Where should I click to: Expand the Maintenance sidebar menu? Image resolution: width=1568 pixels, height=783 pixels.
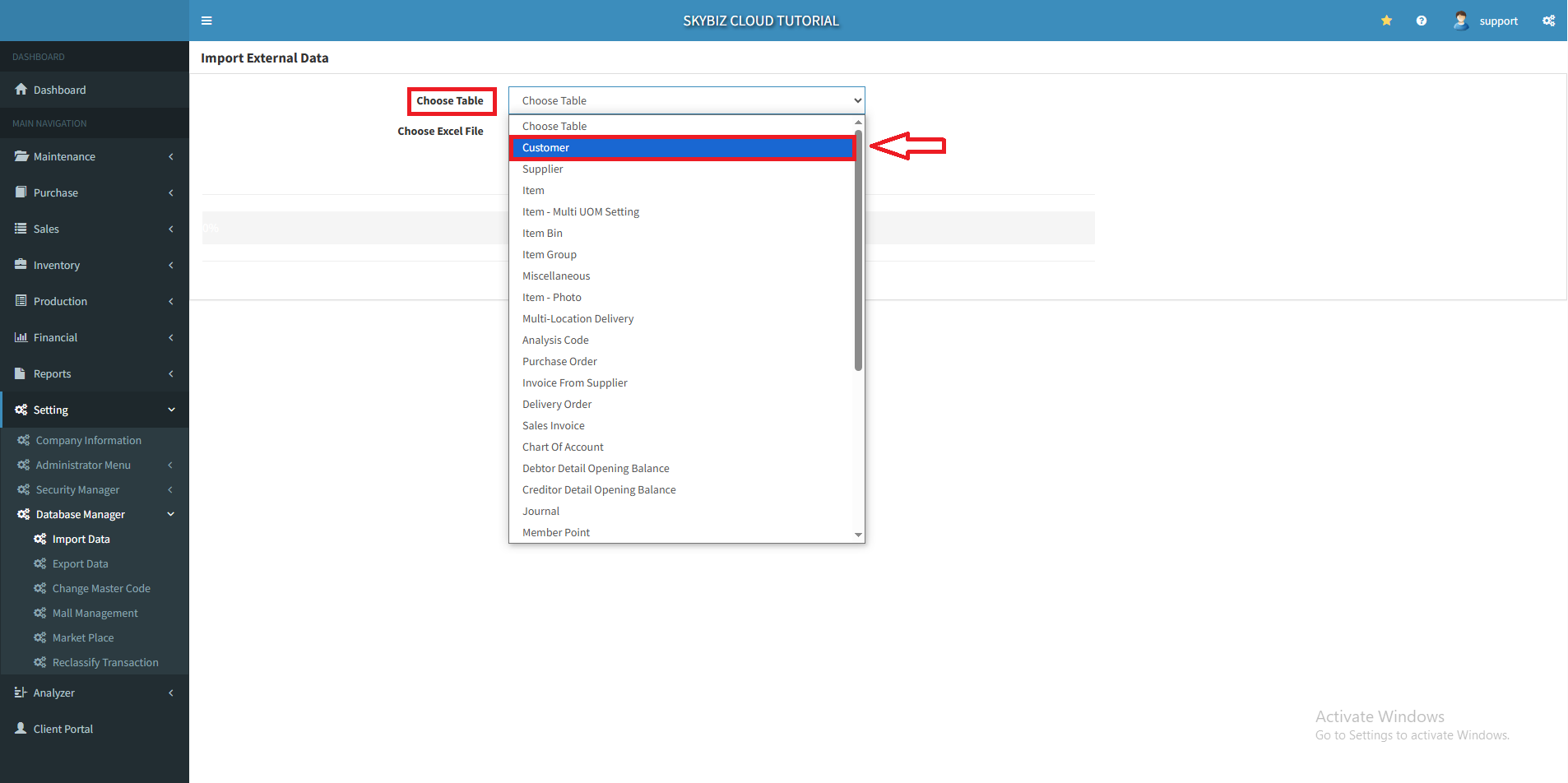(94, 156)
